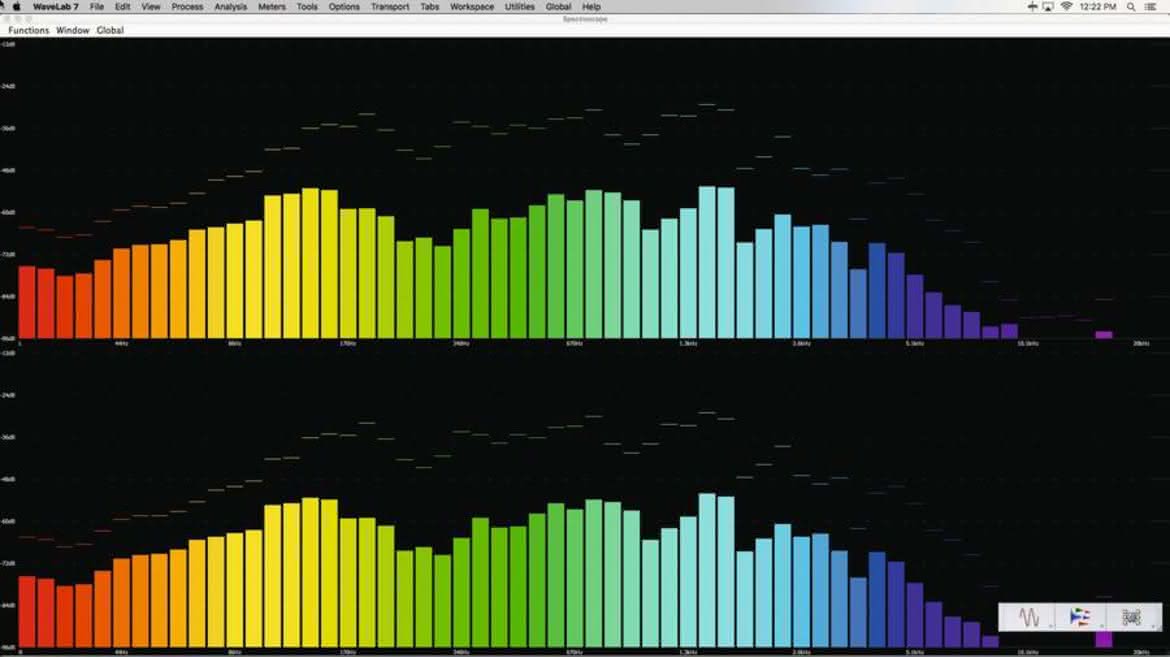Open the Tabs menu
The width and height of the screenshot is (1170, 657).
click(430, 7)
